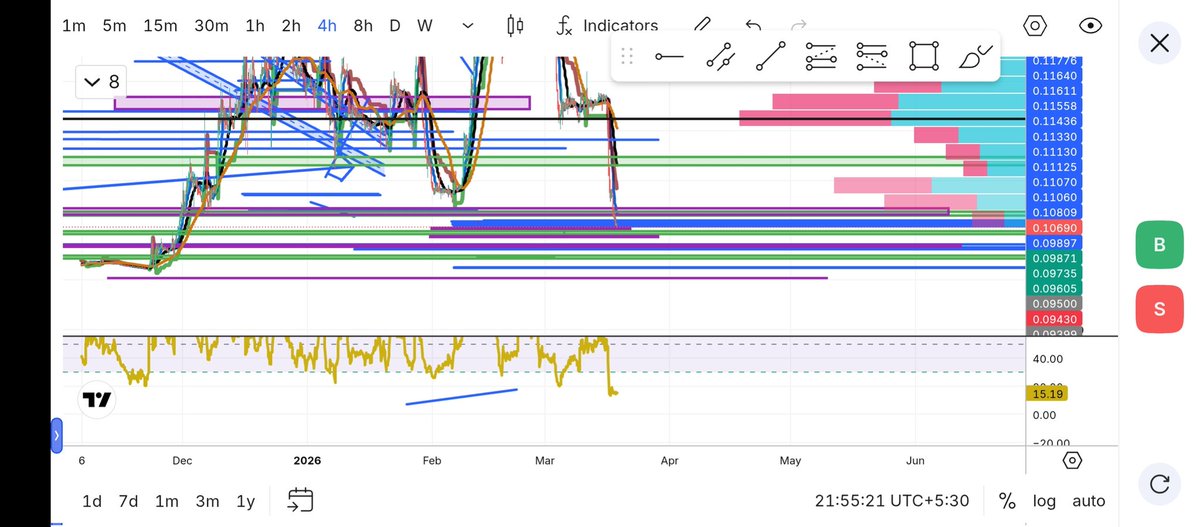Click the greyed redo arrow
The image size is (1200, 527).
click(x=798, y=26)
